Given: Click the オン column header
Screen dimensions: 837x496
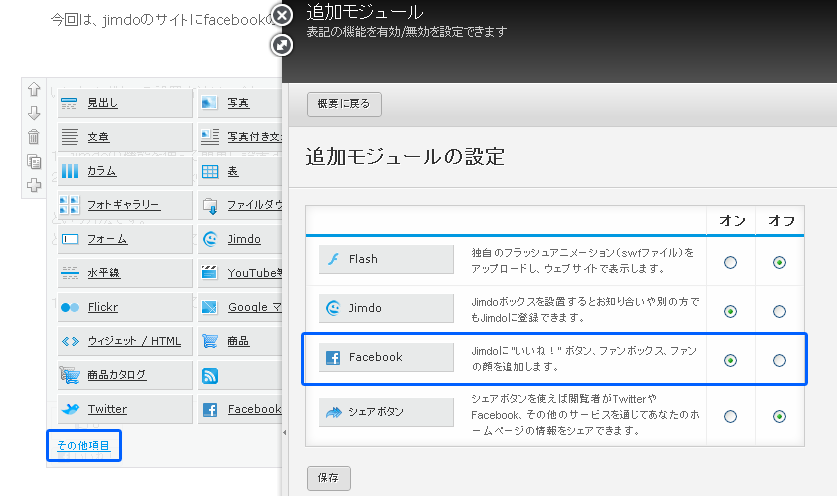Looking at the screenshot, I should click(x=732, y=221).
